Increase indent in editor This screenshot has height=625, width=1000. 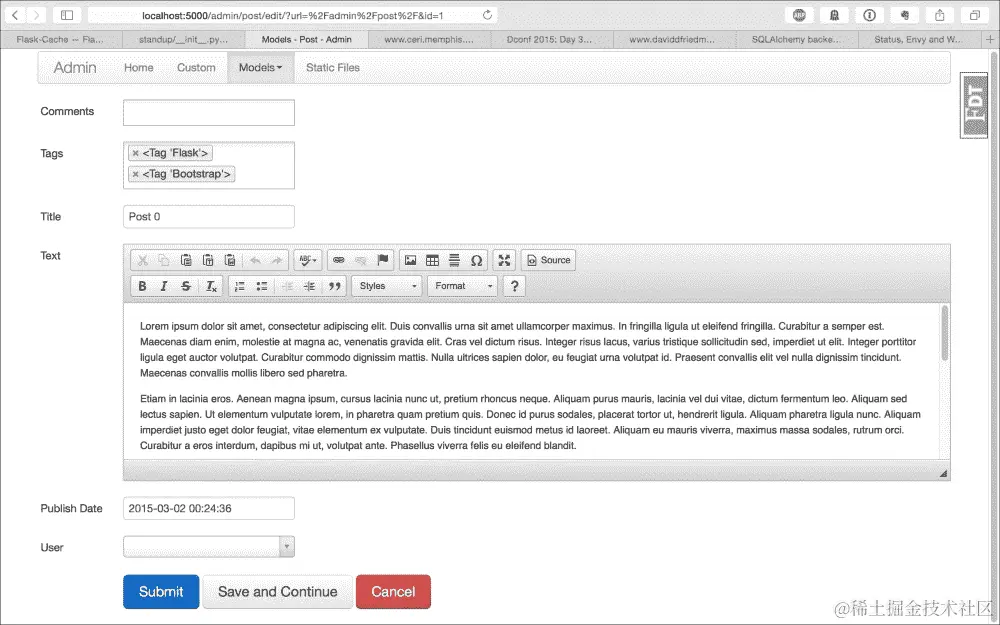[x=309, y=286]
